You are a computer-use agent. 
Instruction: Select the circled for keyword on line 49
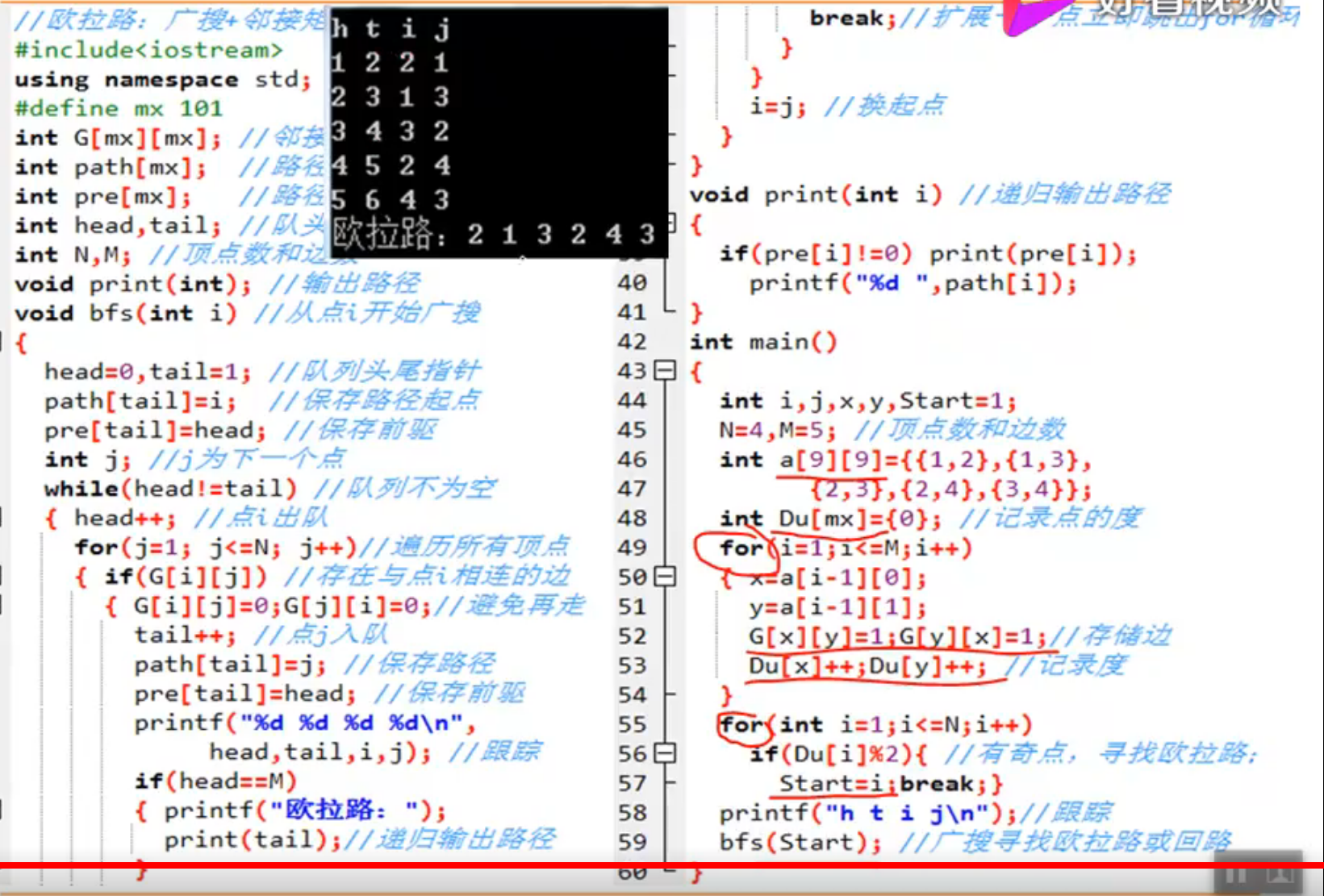coord(738,548)
